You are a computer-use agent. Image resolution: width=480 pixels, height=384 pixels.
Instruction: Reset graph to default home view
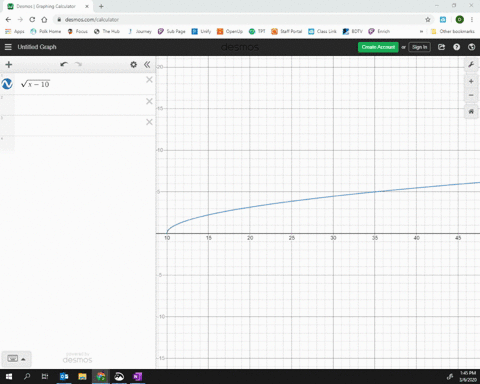(x=471, y=111)
